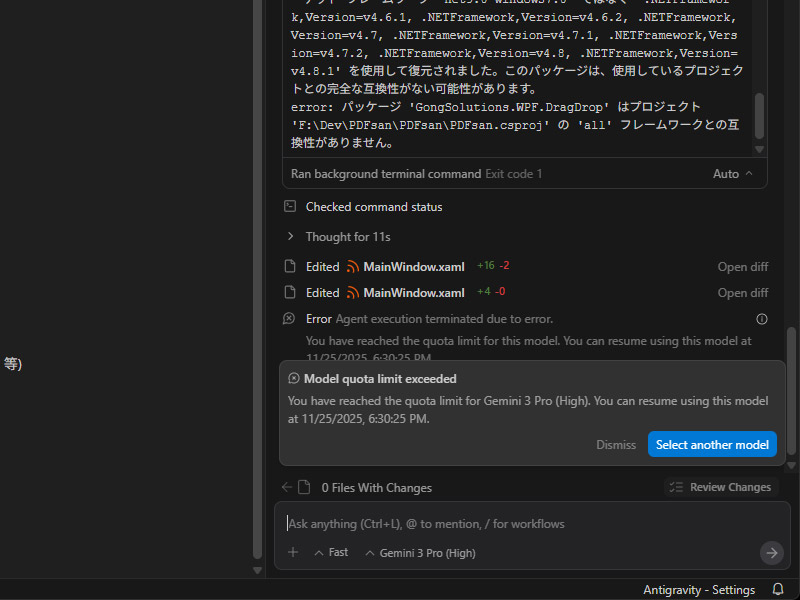Click the left editor scrollbar down arrow
This screenshot has width=800, height=600.
click(258, 570)
